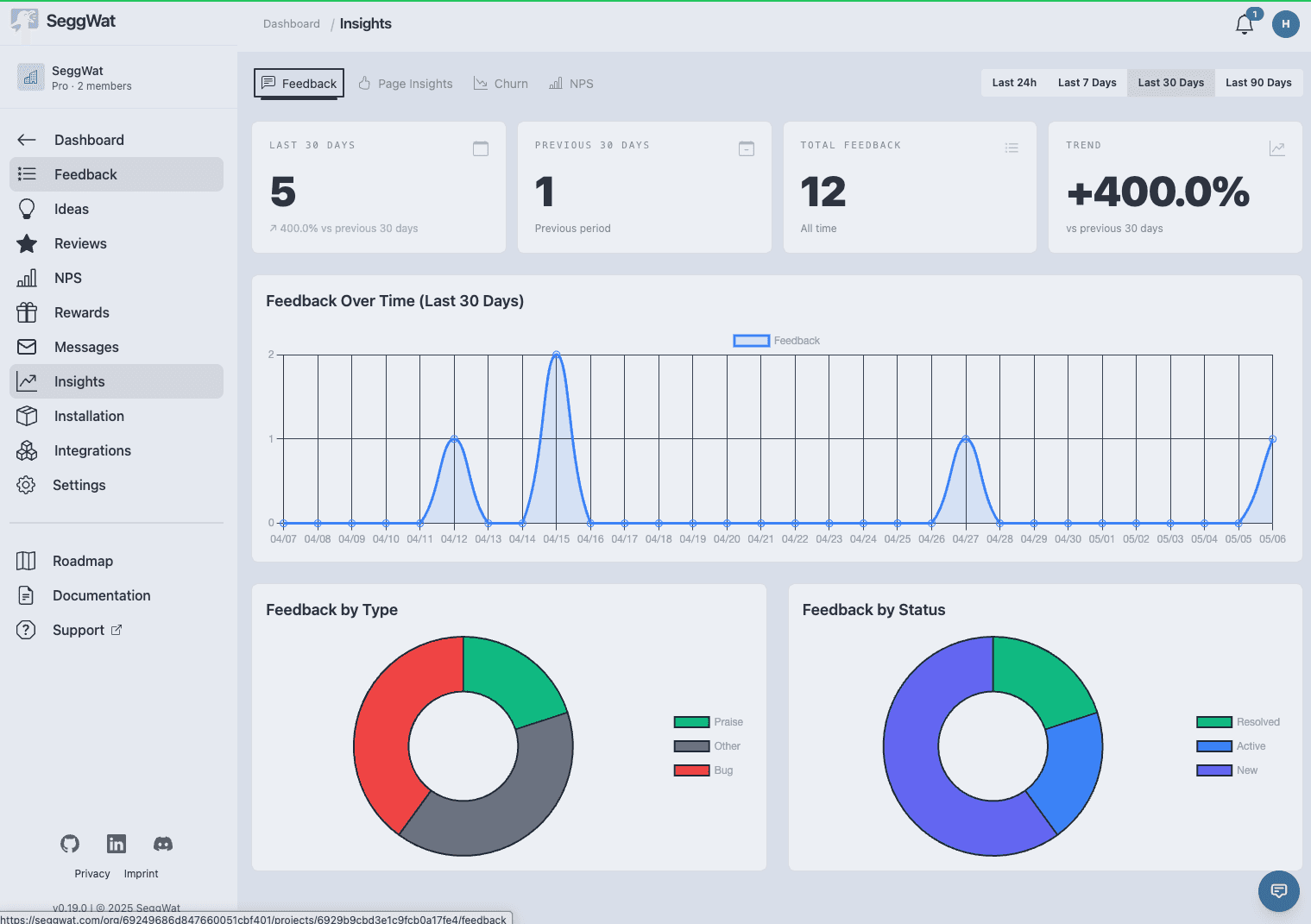Toggle the New legend swatch

[1214, 770]
